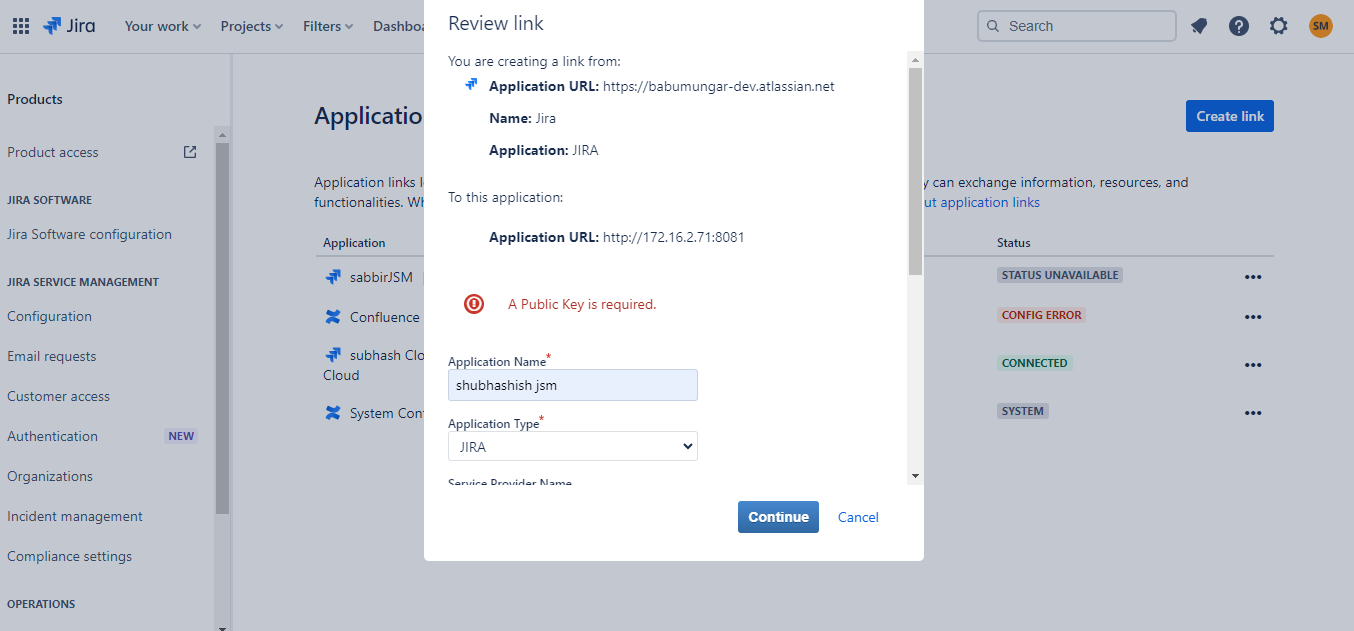Open Incident management from the sidebar
Viewport: 1354px width, 631px height.
74,516
